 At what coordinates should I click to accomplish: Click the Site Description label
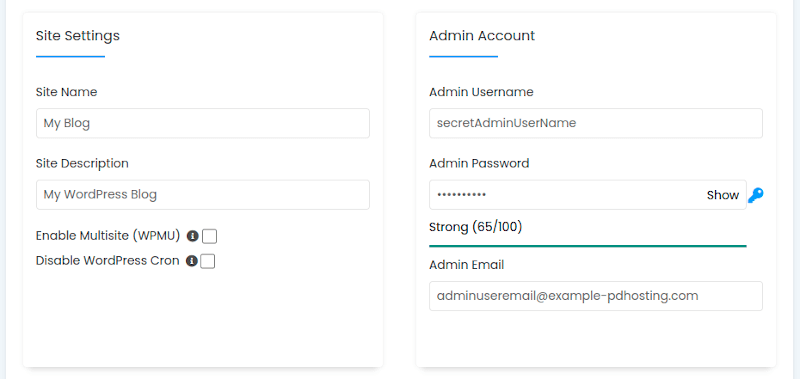click(82, 163)
